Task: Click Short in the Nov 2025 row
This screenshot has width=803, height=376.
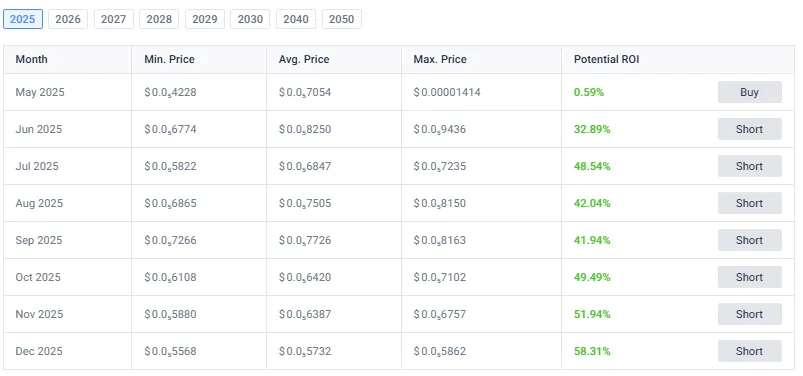Action: (750, 314)
